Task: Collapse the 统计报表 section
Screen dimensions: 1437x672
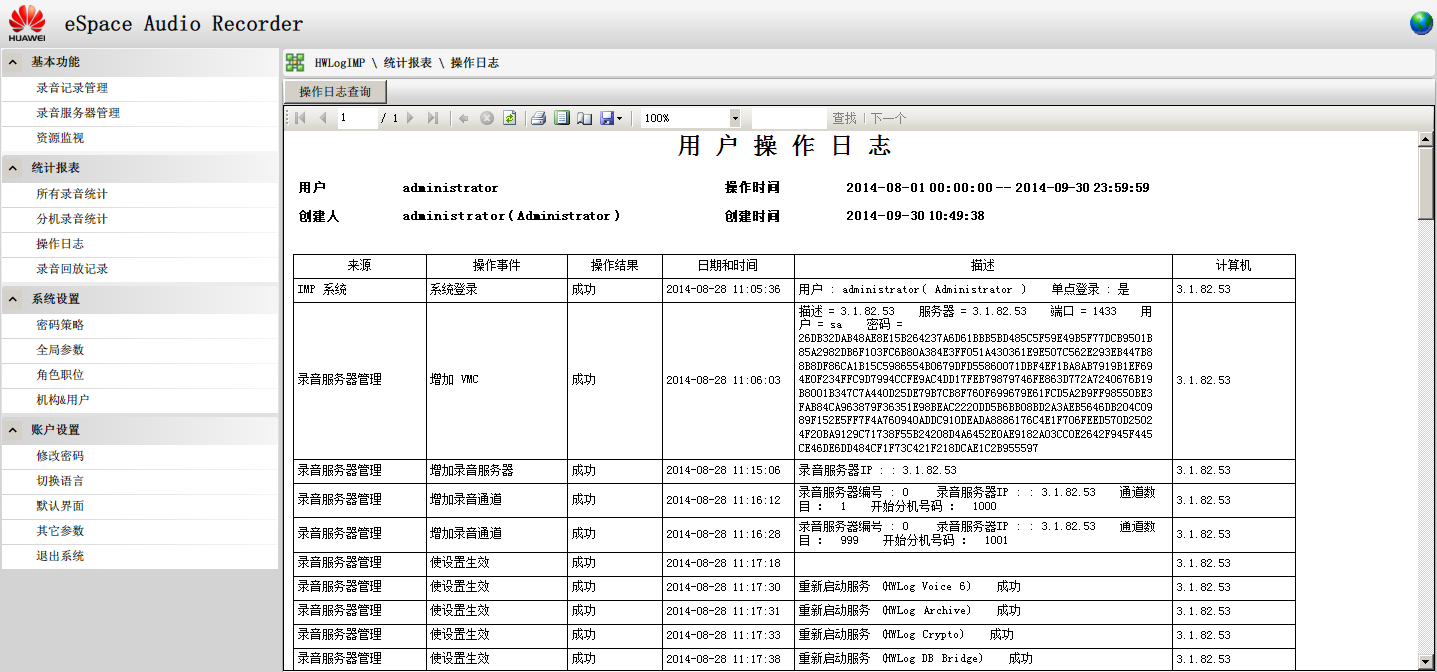Action: tap(13, 168)
